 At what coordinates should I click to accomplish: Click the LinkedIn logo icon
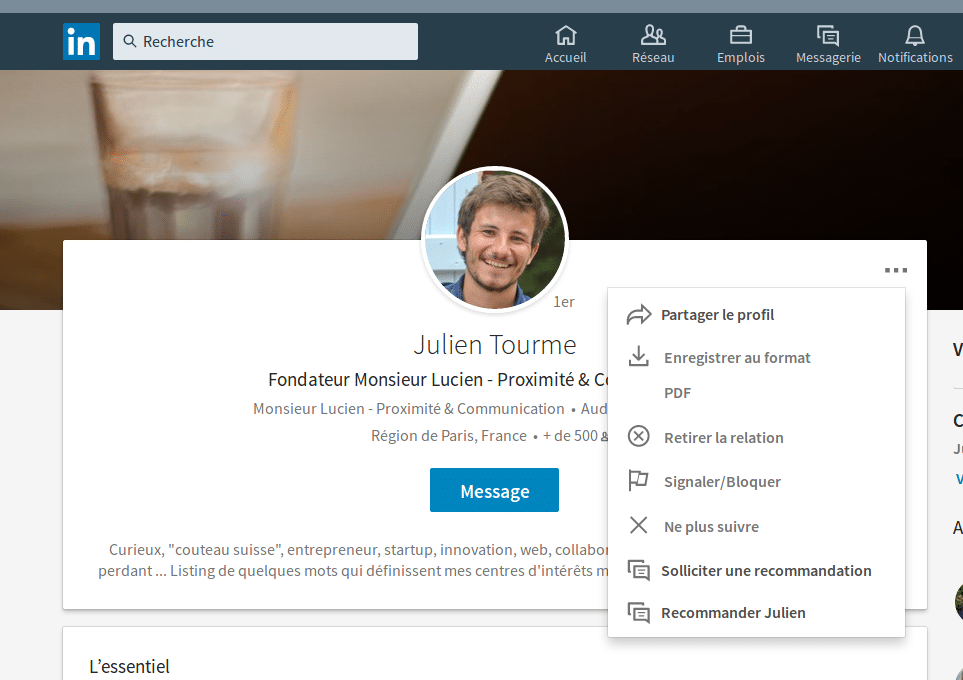coord(81,41)
